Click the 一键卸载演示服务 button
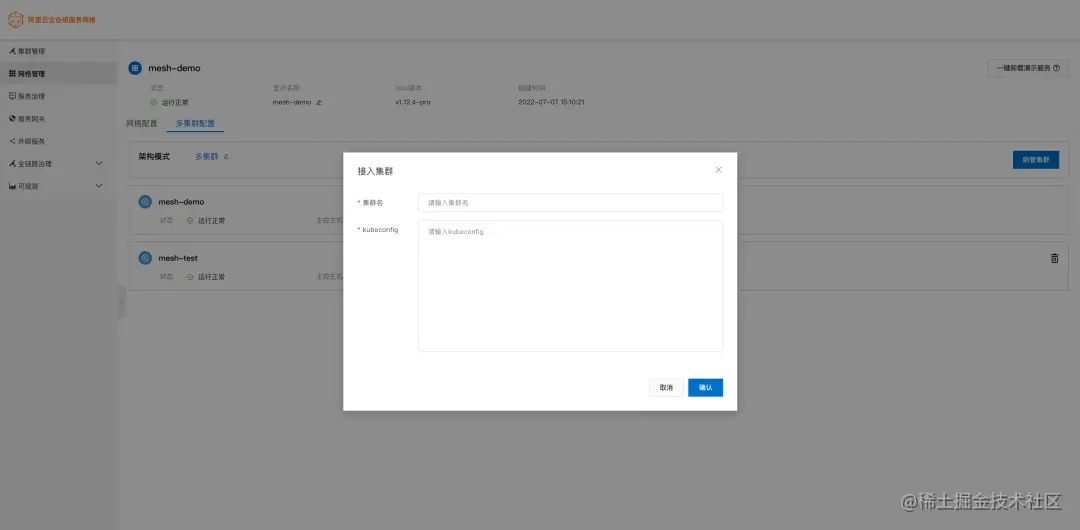 [x=1028, y=68]
